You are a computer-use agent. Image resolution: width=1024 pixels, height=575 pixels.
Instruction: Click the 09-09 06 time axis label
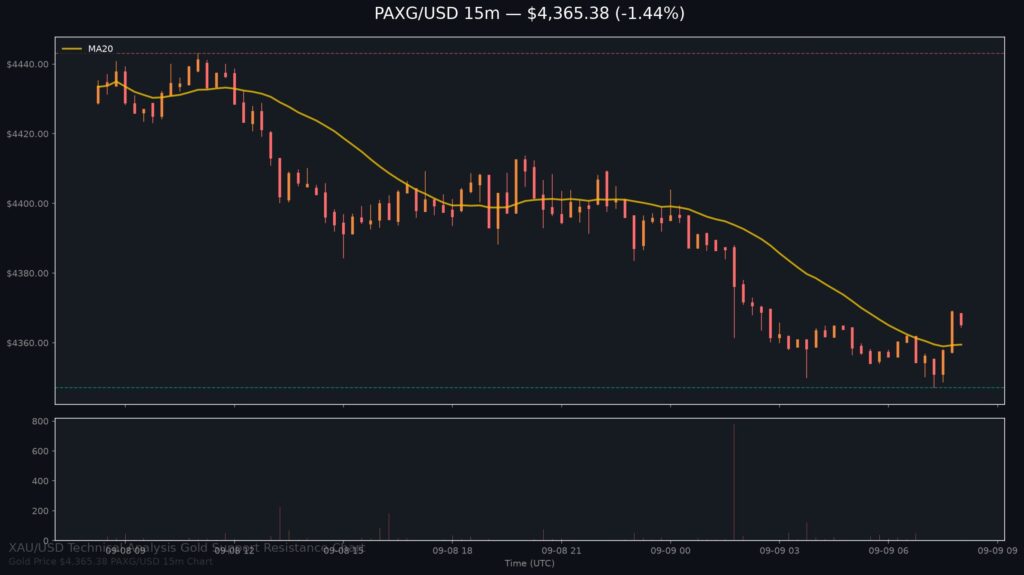click(888, 551)
